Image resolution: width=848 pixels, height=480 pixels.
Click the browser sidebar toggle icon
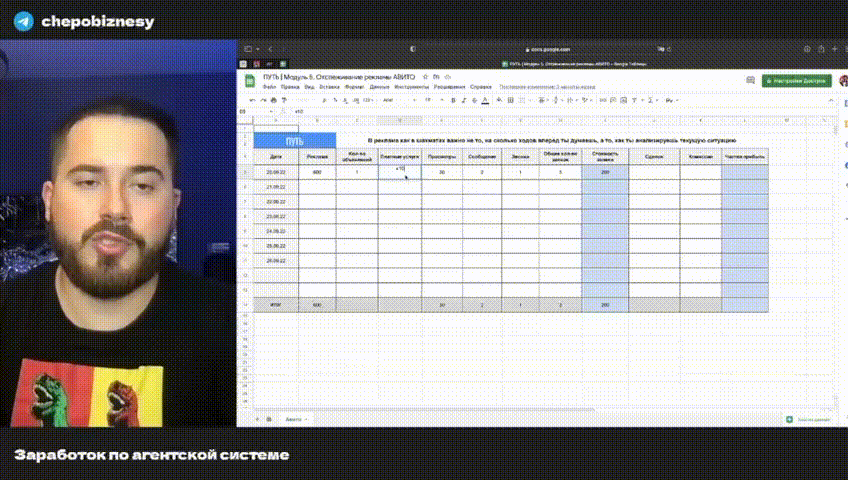click(248, 49)
